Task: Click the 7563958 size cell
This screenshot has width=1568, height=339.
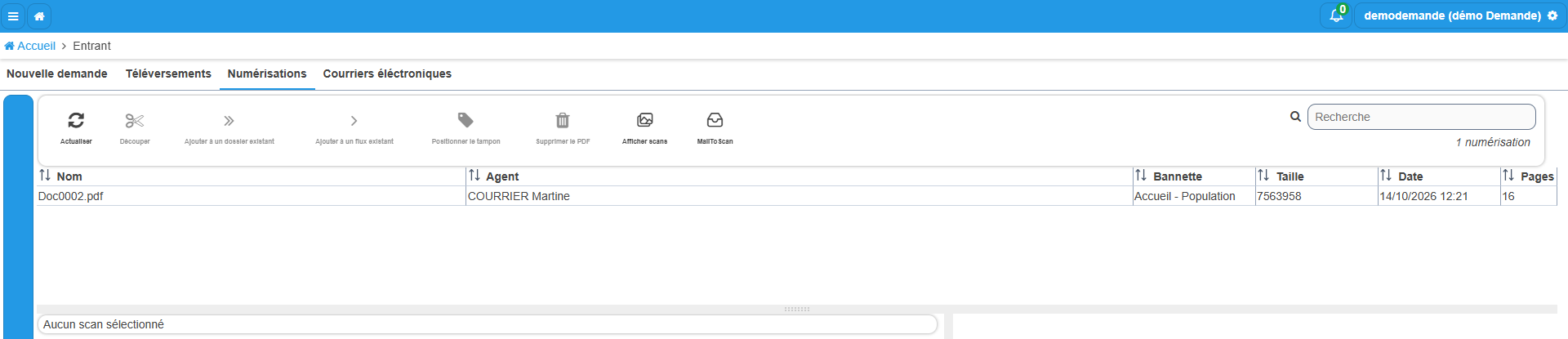Action: pos(1316,196)
